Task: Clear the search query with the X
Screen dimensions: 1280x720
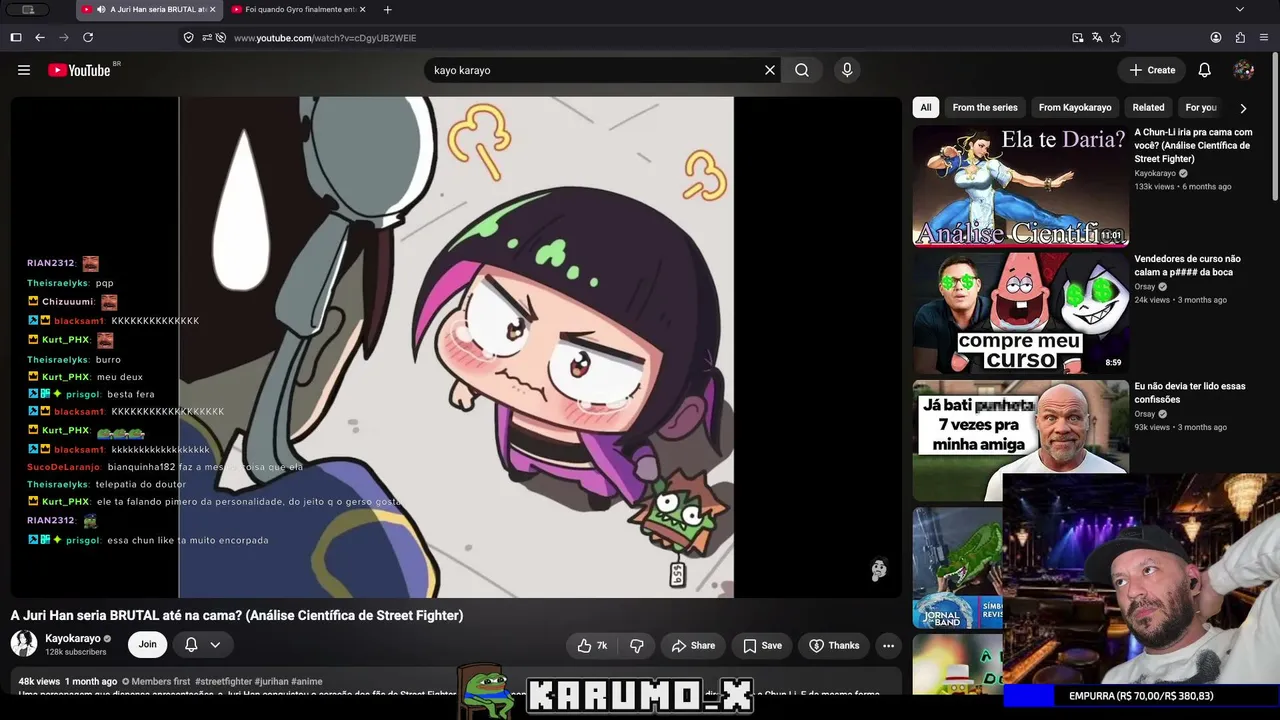Action: pyautogui.click(x=770, y=70)
